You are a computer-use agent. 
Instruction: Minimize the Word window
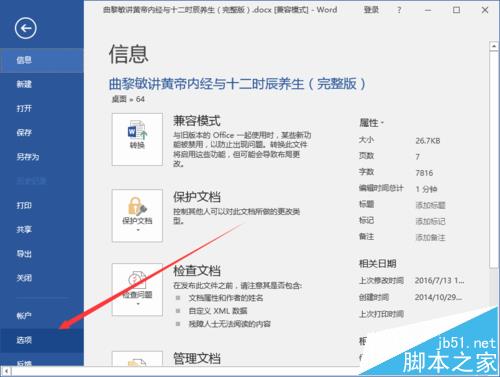428,10
